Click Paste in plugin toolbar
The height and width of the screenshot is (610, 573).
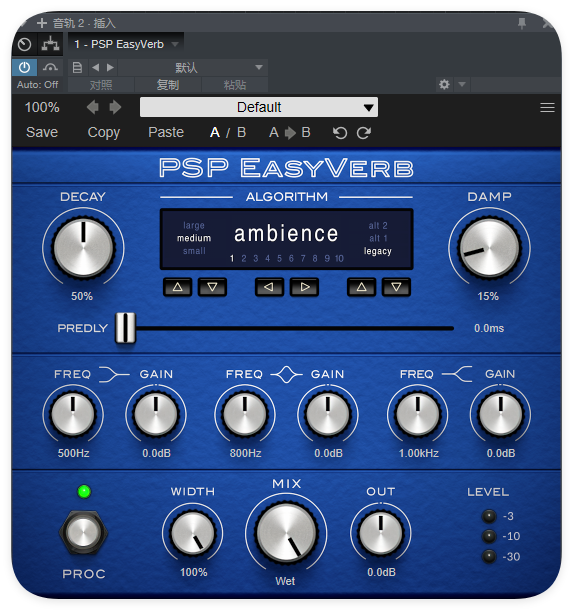pyautogui.click(x=166, y=132)
